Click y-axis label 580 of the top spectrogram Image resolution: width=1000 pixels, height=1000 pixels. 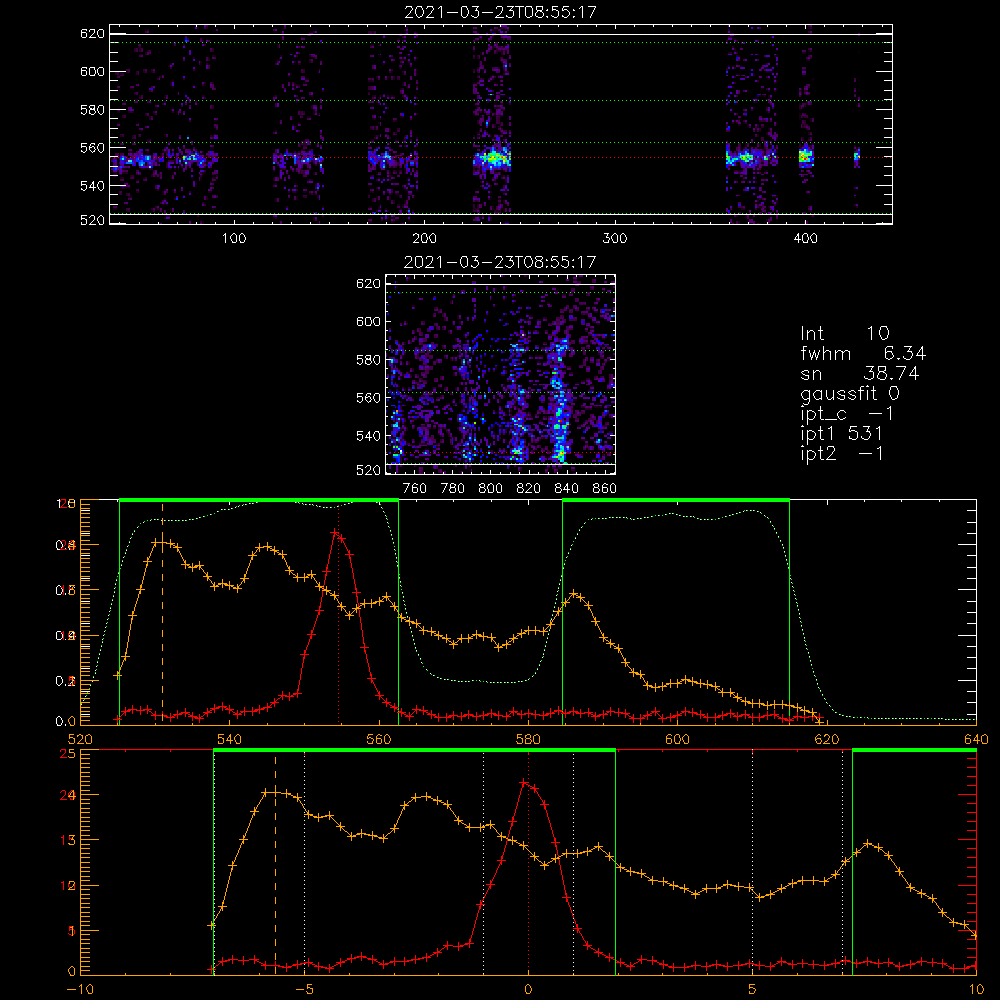[92, 110]
